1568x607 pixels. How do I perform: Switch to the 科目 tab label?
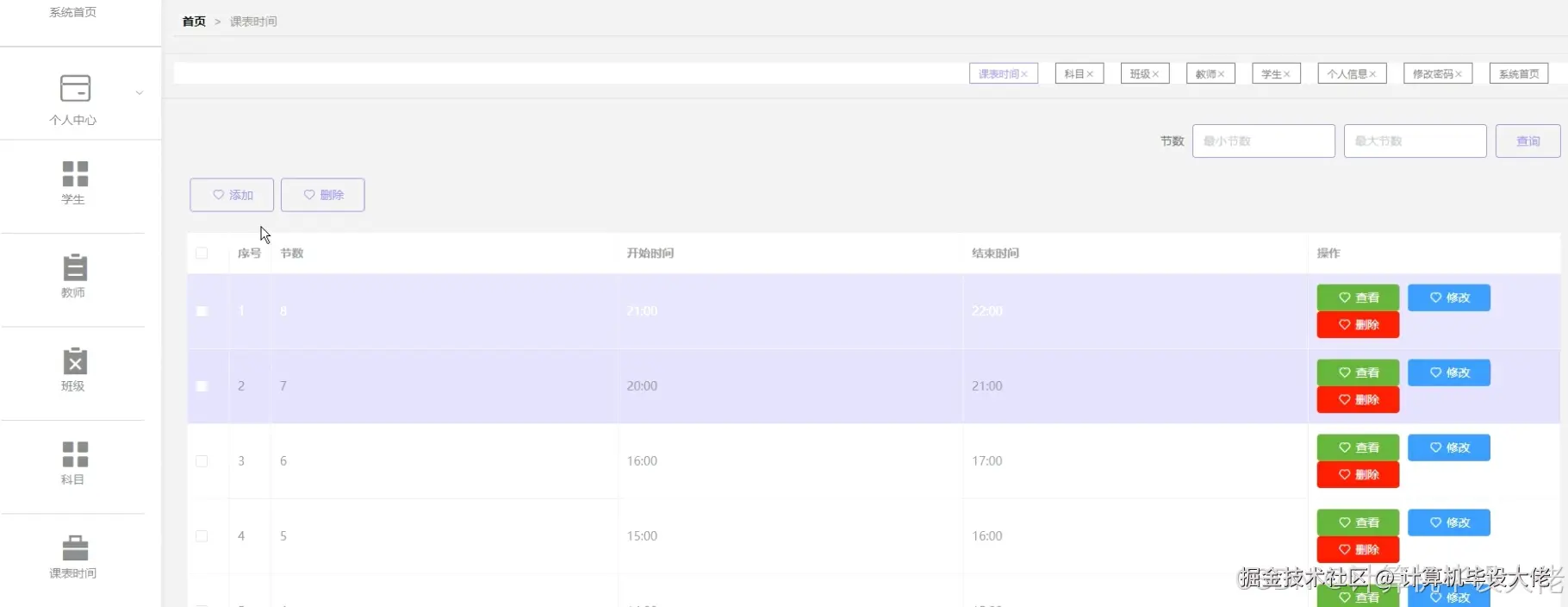pyautogui.click(x=1073, y=74)
